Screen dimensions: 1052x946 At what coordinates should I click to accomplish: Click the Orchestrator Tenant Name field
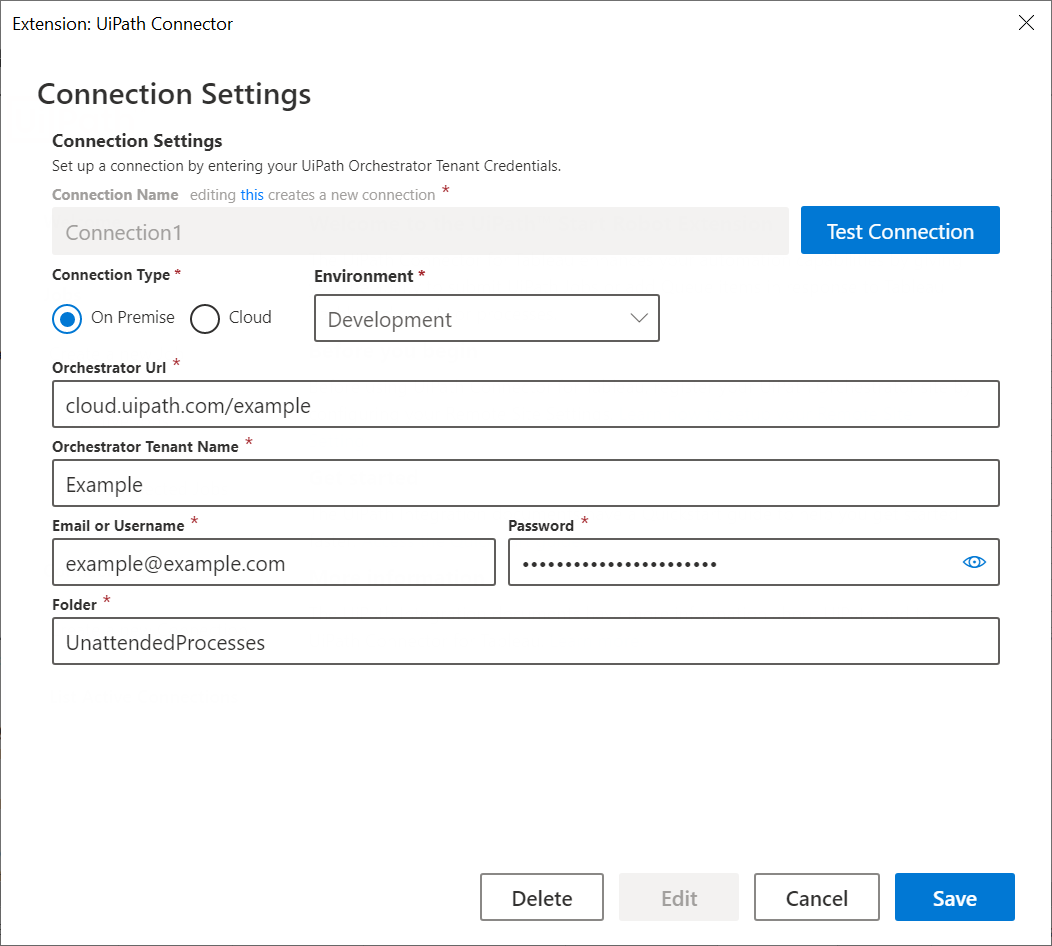(525, 483)
